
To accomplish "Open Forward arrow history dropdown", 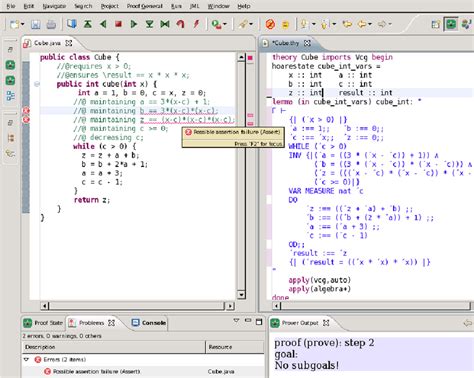I will (390, 24).
